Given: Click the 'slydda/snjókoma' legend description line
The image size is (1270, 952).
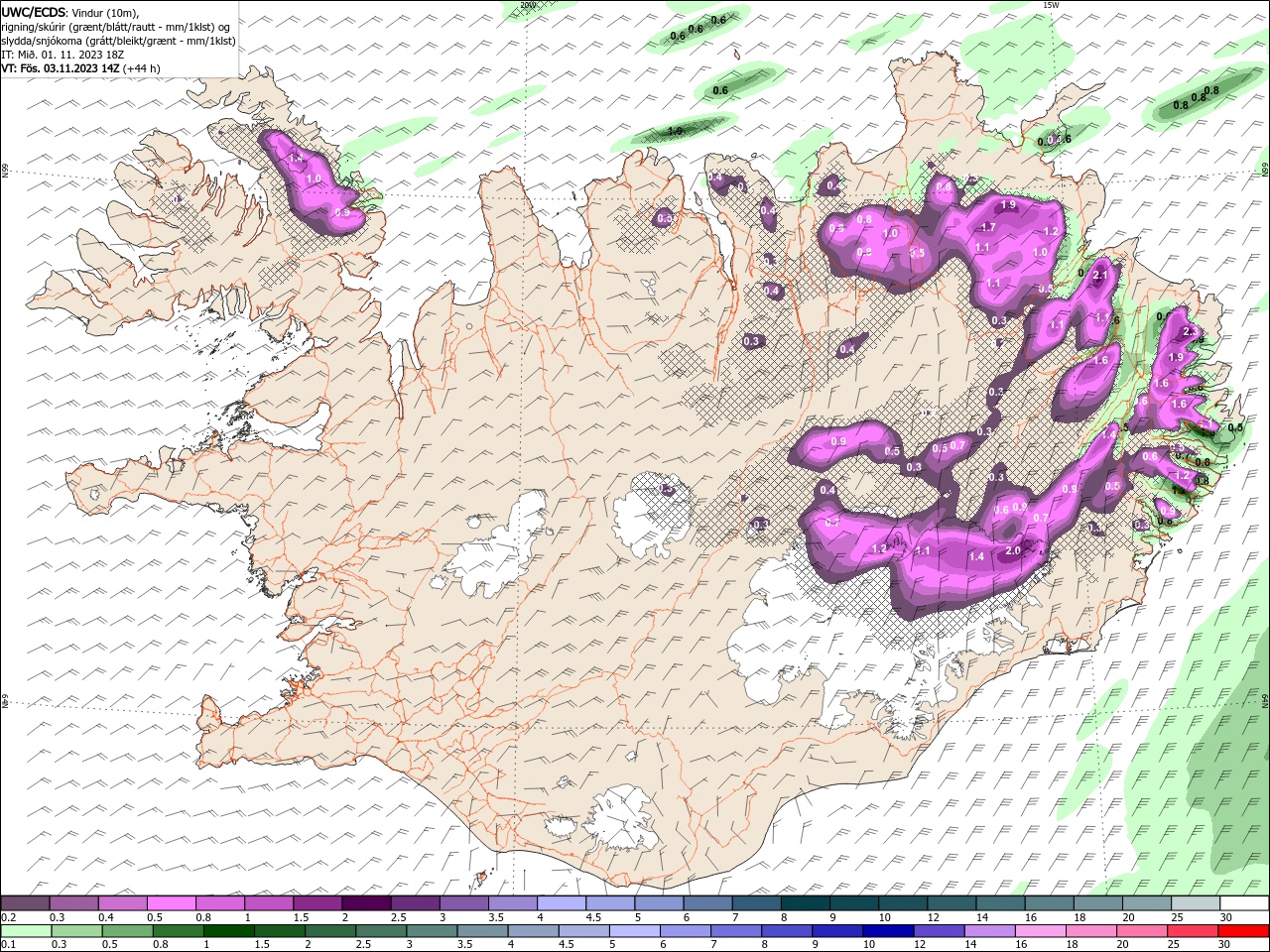Looking at the screenshot, I should pyautogui.click(x=118, y=41).
